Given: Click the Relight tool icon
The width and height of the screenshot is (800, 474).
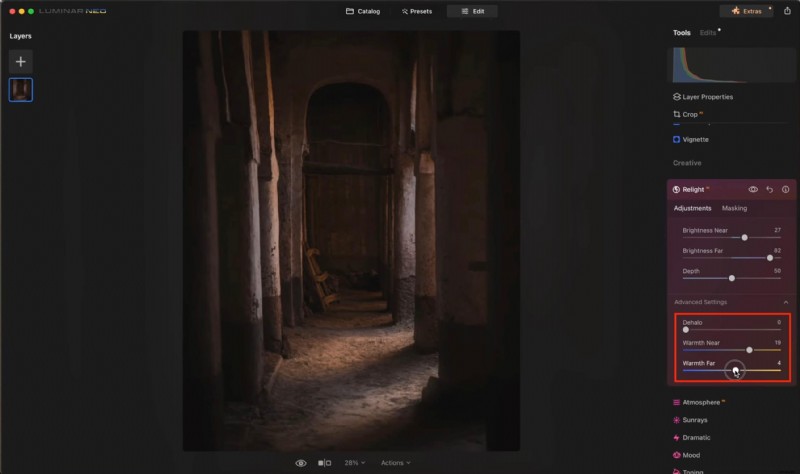Looking at the screenshot, I should 676,189.
